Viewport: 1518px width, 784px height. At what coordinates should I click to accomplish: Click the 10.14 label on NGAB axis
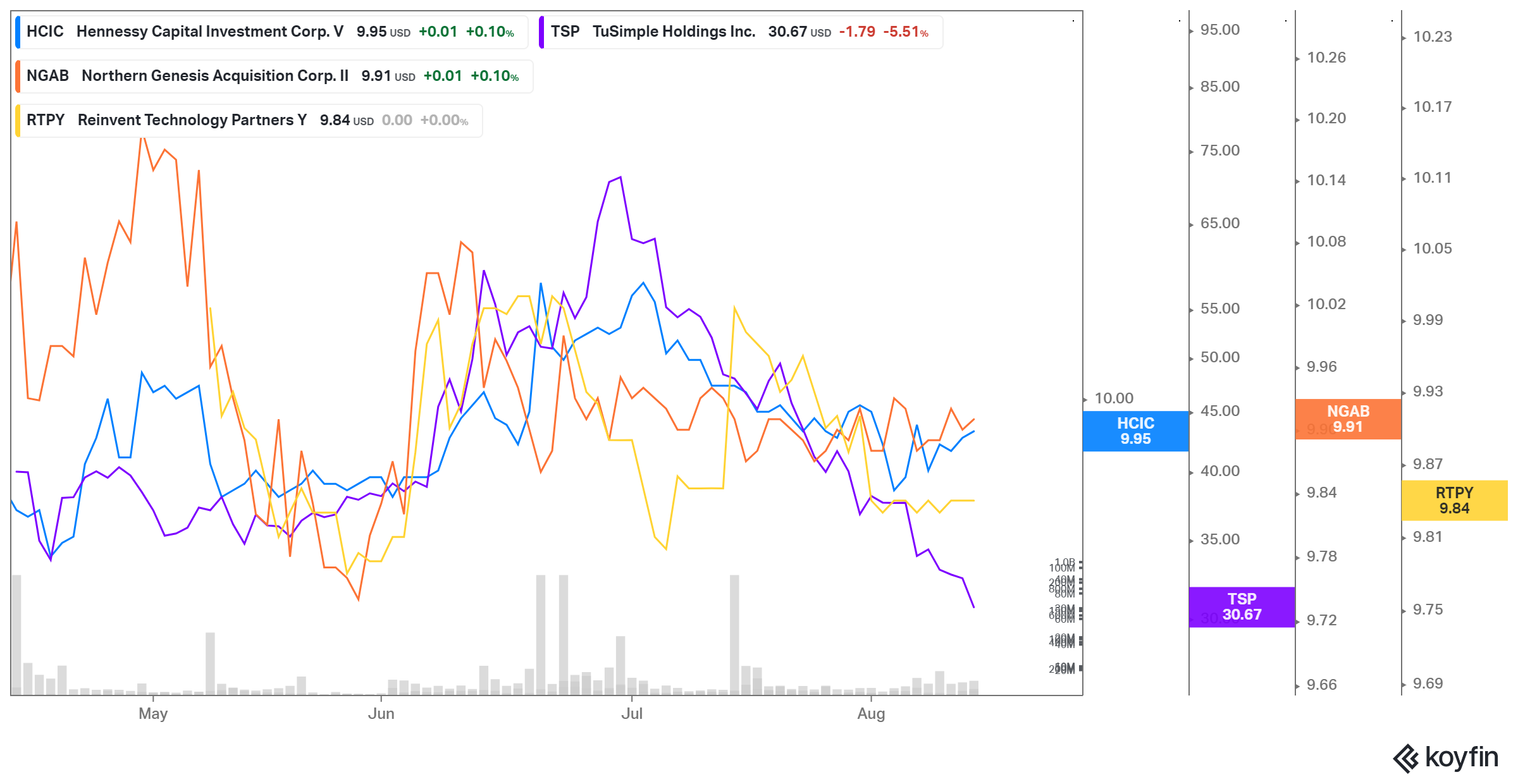coord(1326,180)
